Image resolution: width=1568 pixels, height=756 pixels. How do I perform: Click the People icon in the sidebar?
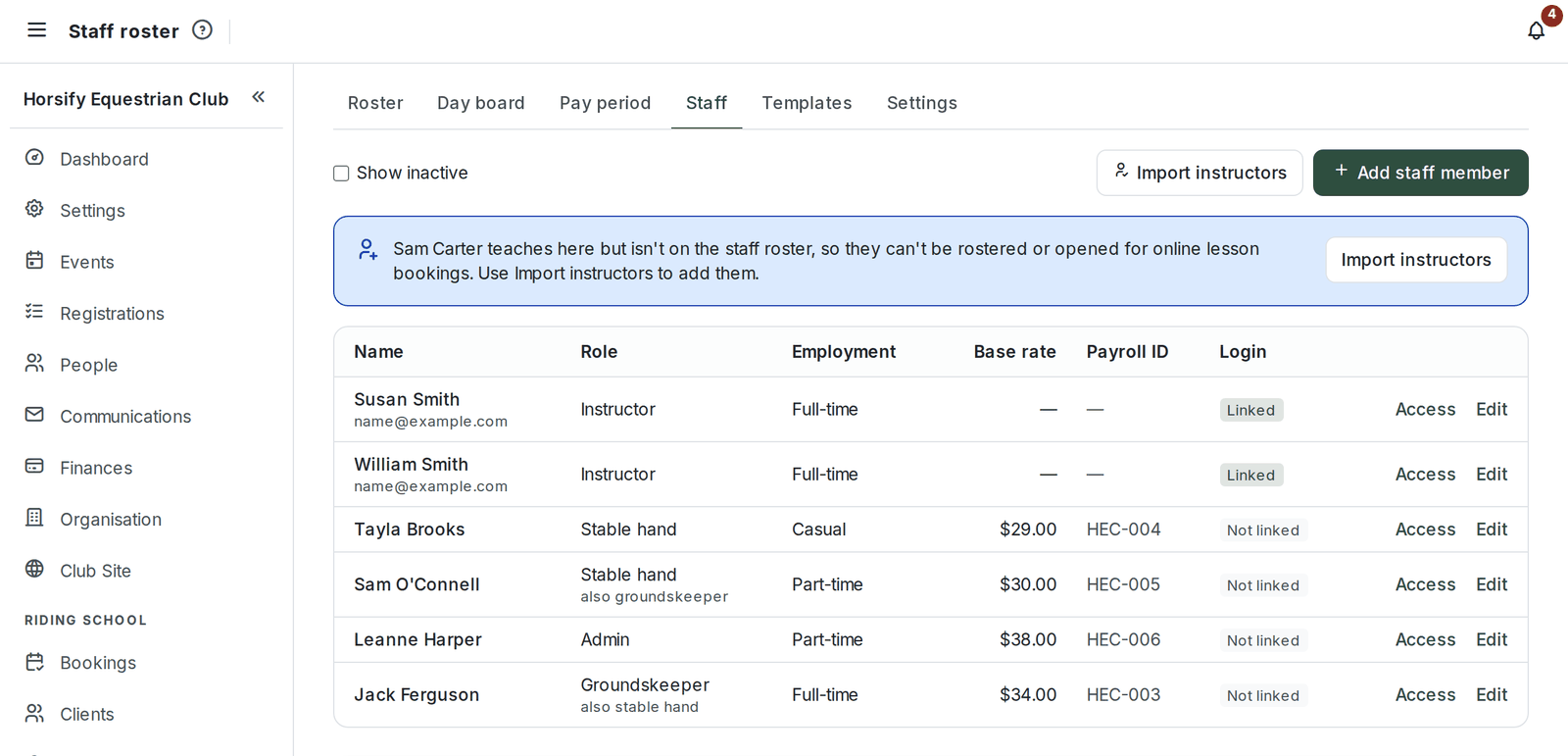pyautogui.click(x=34, y=364)
